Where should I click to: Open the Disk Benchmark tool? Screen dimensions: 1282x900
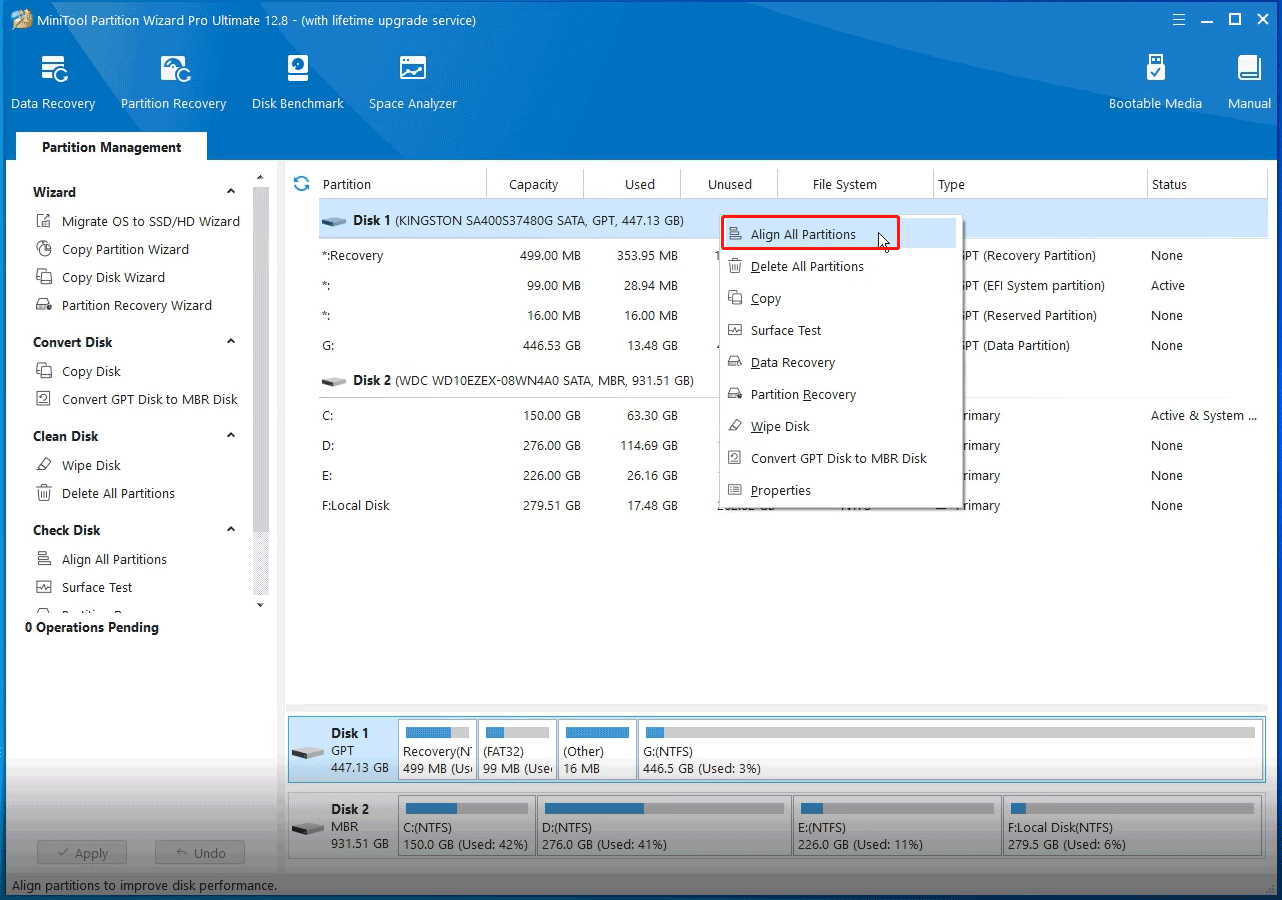click(297, 82)
